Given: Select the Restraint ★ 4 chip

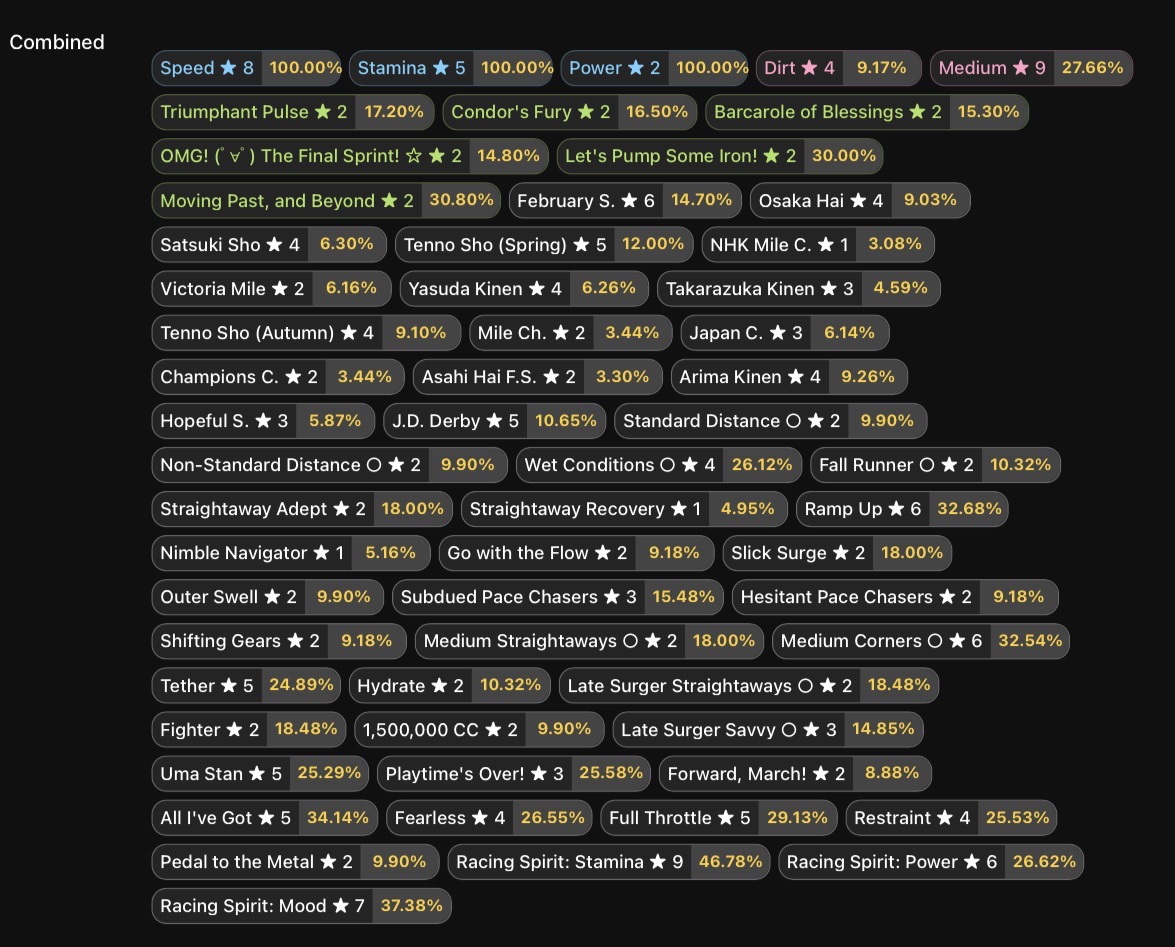Looking at the screenshot, I should coord(952,817).
